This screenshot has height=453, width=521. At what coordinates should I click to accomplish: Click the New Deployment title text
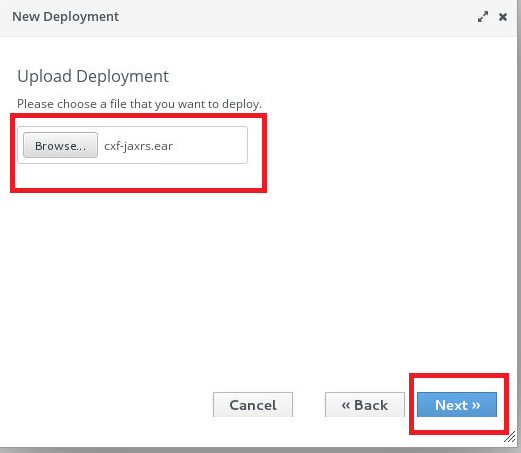65,17
